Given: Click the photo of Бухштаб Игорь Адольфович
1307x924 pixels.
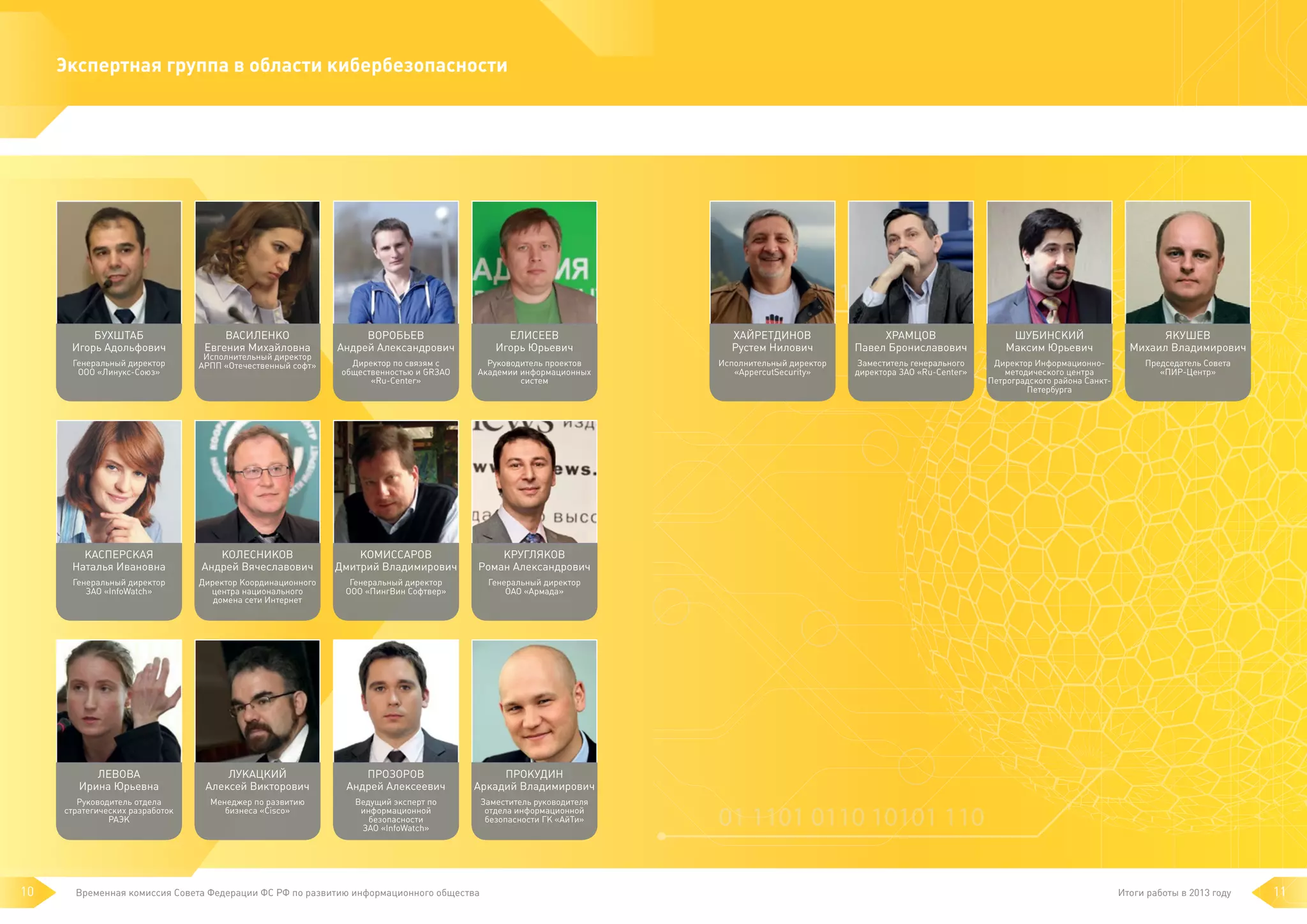Looking at the screenshot, I should click(119, 262).
